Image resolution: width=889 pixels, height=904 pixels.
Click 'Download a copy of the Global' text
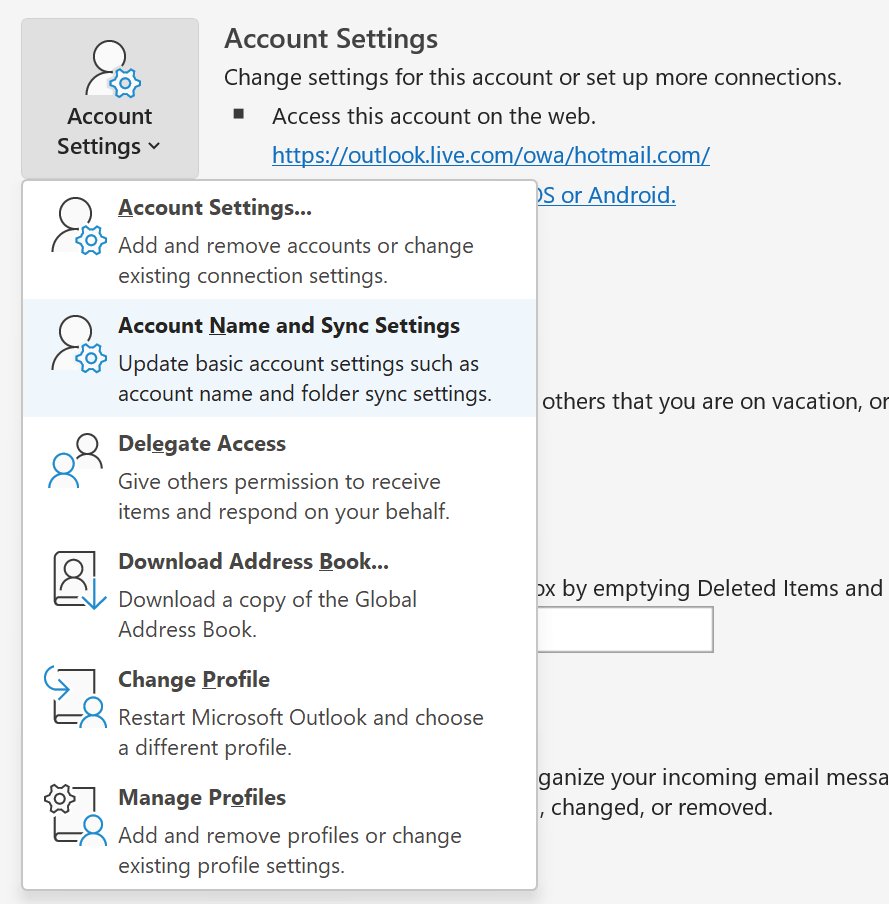click(x=268, y=600)
